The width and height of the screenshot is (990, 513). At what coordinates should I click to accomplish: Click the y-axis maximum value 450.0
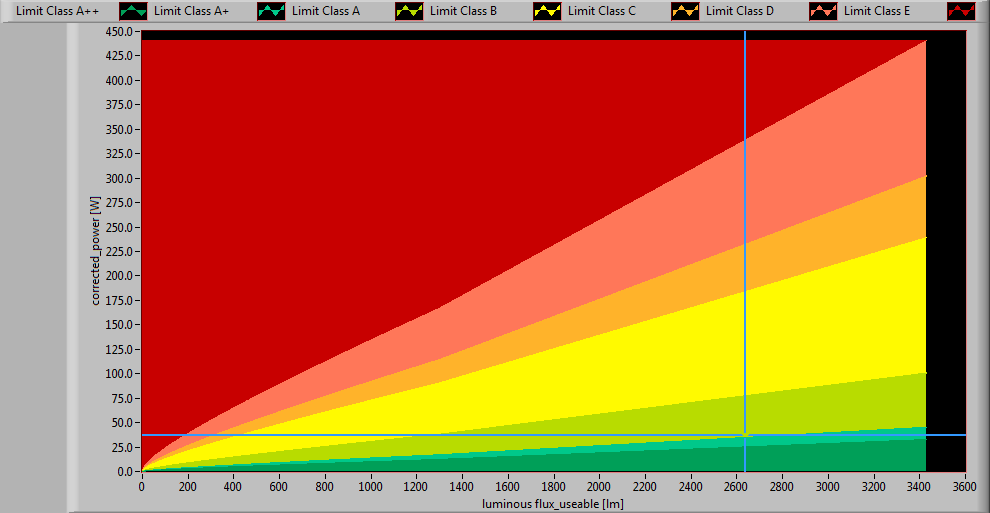118,31
